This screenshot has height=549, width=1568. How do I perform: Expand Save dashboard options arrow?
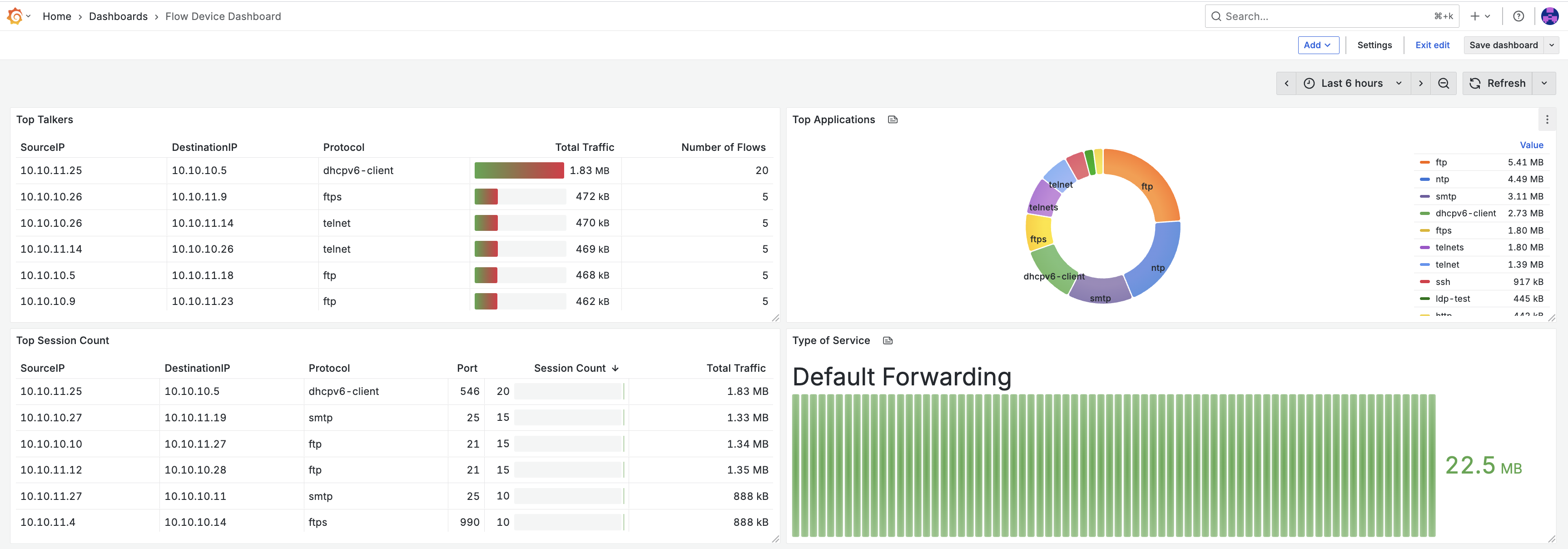[1551, 45]
